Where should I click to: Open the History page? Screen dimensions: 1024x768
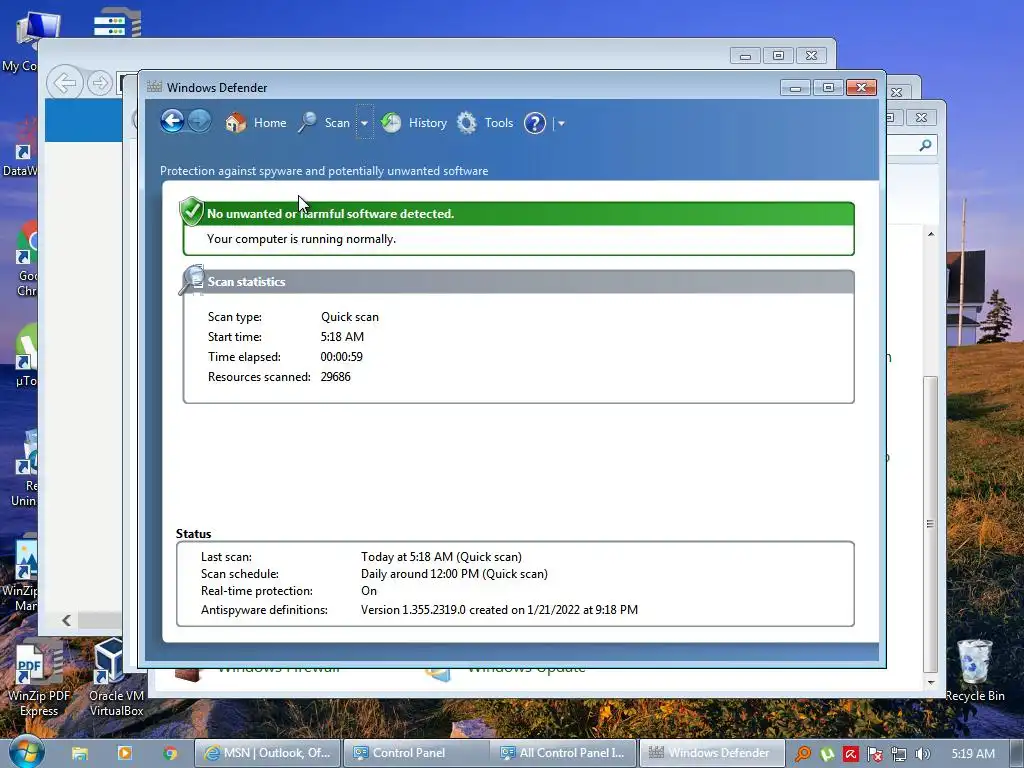[x=414, y=123]
